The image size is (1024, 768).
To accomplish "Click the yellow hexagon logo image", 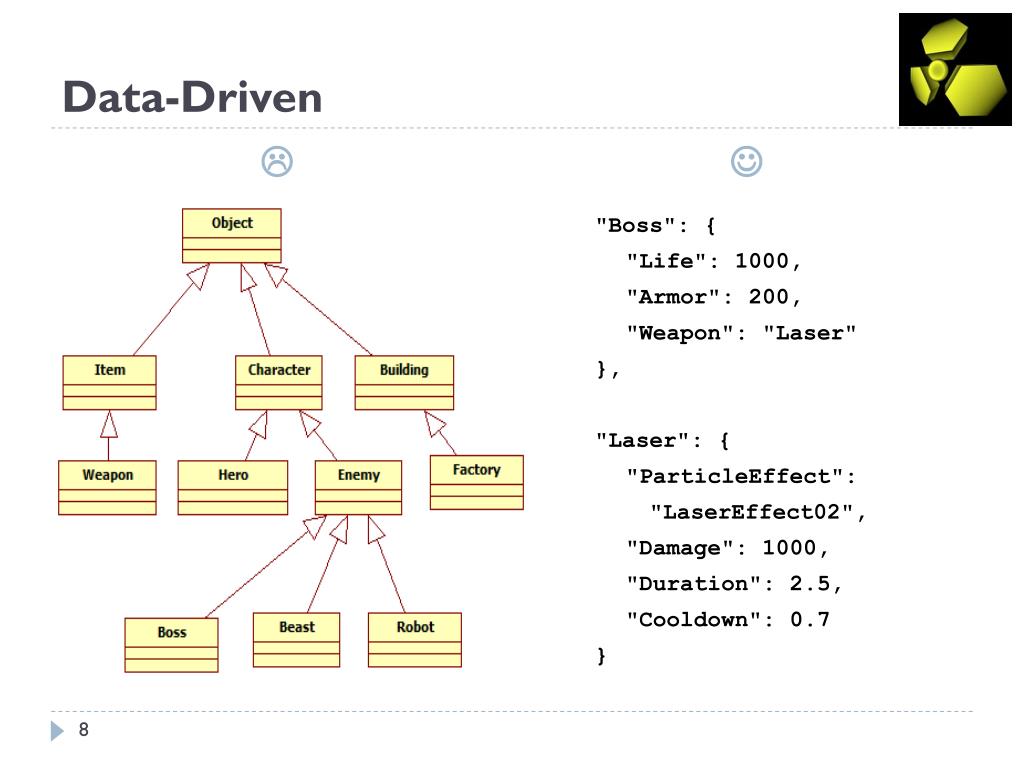I will click(x=955, y=69).
